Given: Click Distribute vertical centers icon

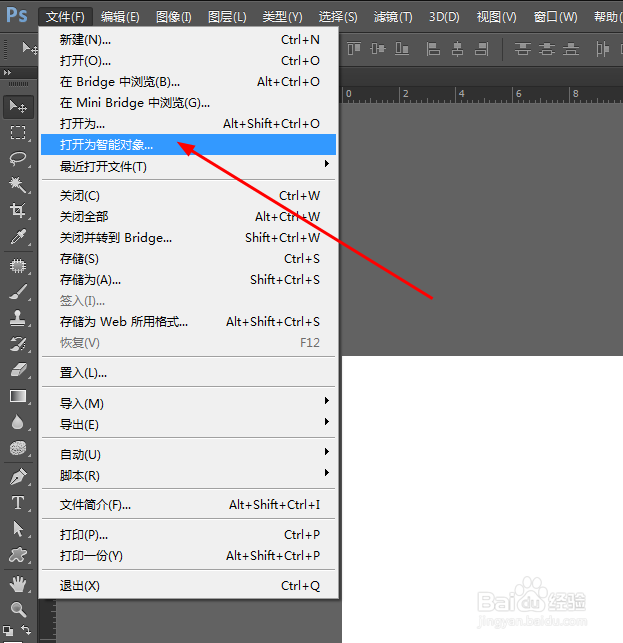Looking at the screenshot, I should pyautogui.click(x=547, y=49).
